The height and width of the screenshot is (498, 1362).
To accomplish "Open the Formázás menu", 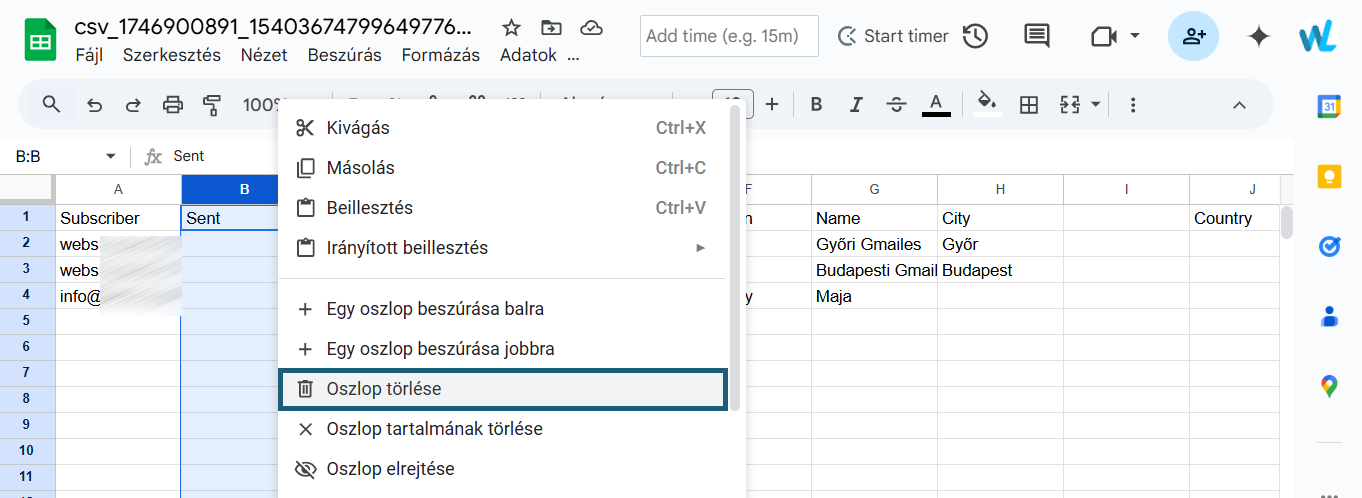I will pyautogui.click(x=441, y=55).
